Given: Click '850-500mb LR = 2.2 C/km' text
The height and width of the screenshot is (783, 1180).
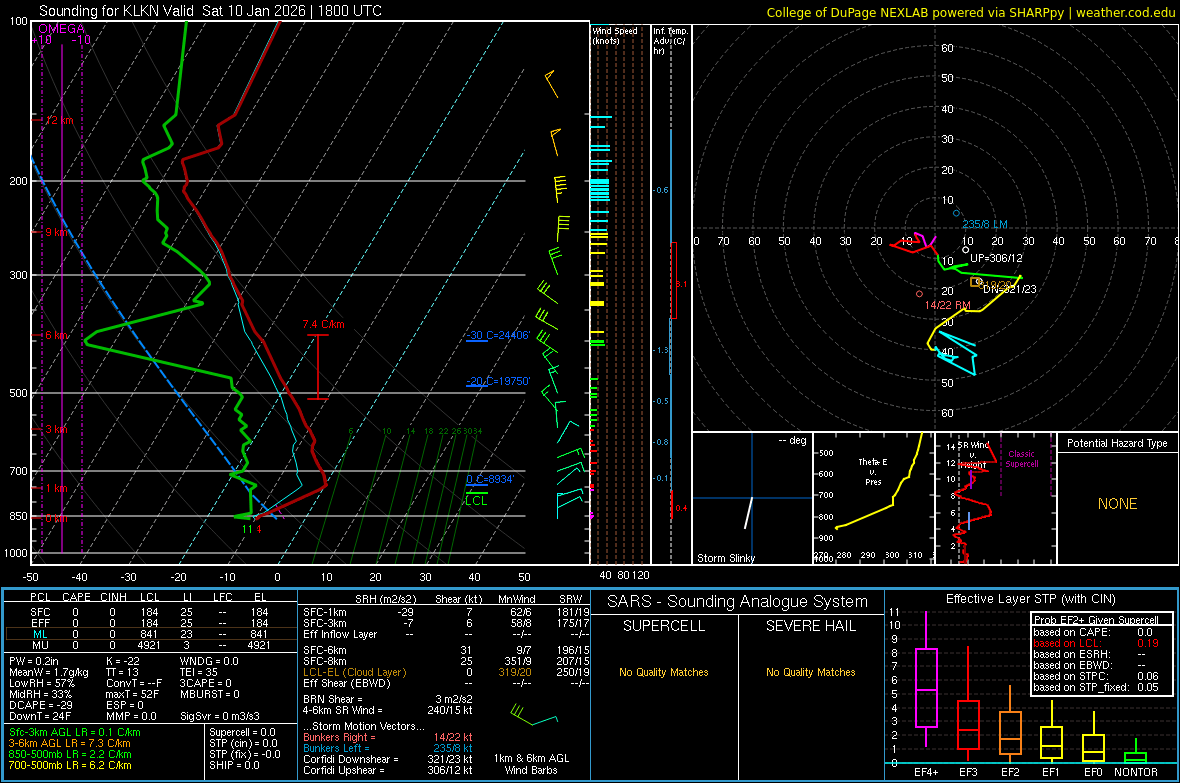Looking at the screenshot, I should point(70,754).
